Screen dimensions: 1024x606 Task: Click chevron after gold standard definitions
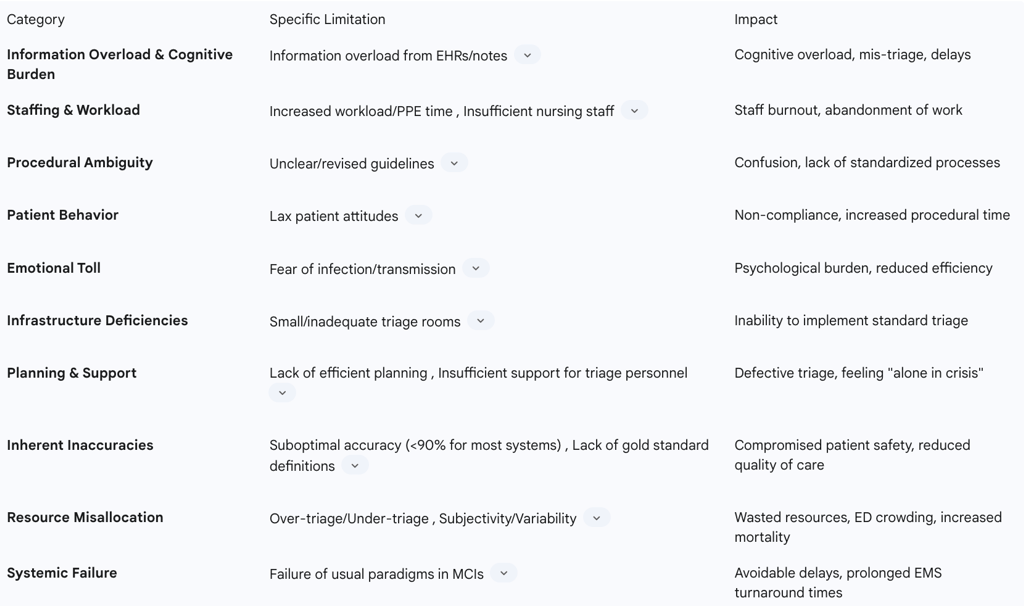[x=355, y=466]
